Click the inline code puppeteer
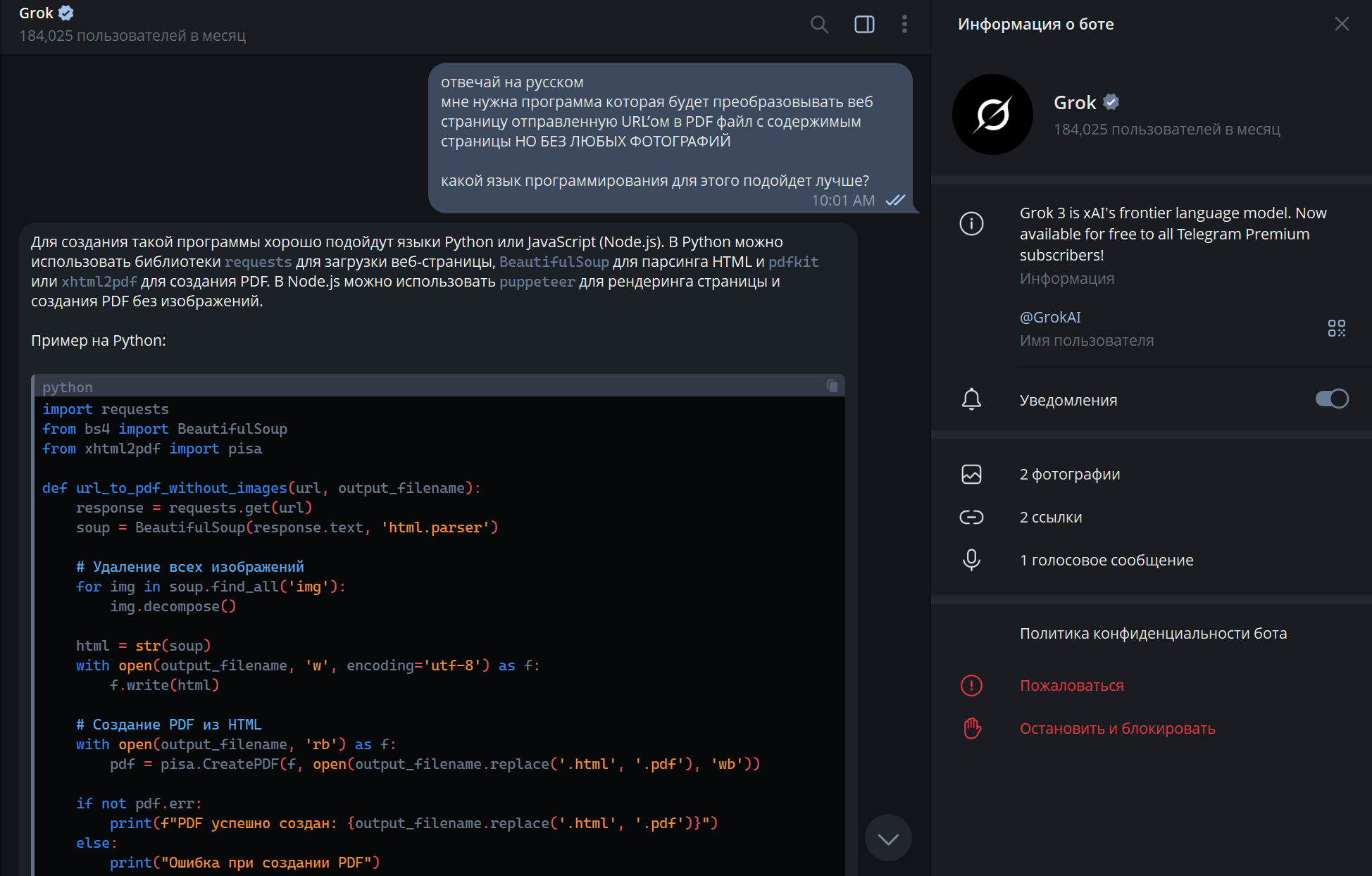Viewport: 1372px width, 876px height. [x=537, y=282]
